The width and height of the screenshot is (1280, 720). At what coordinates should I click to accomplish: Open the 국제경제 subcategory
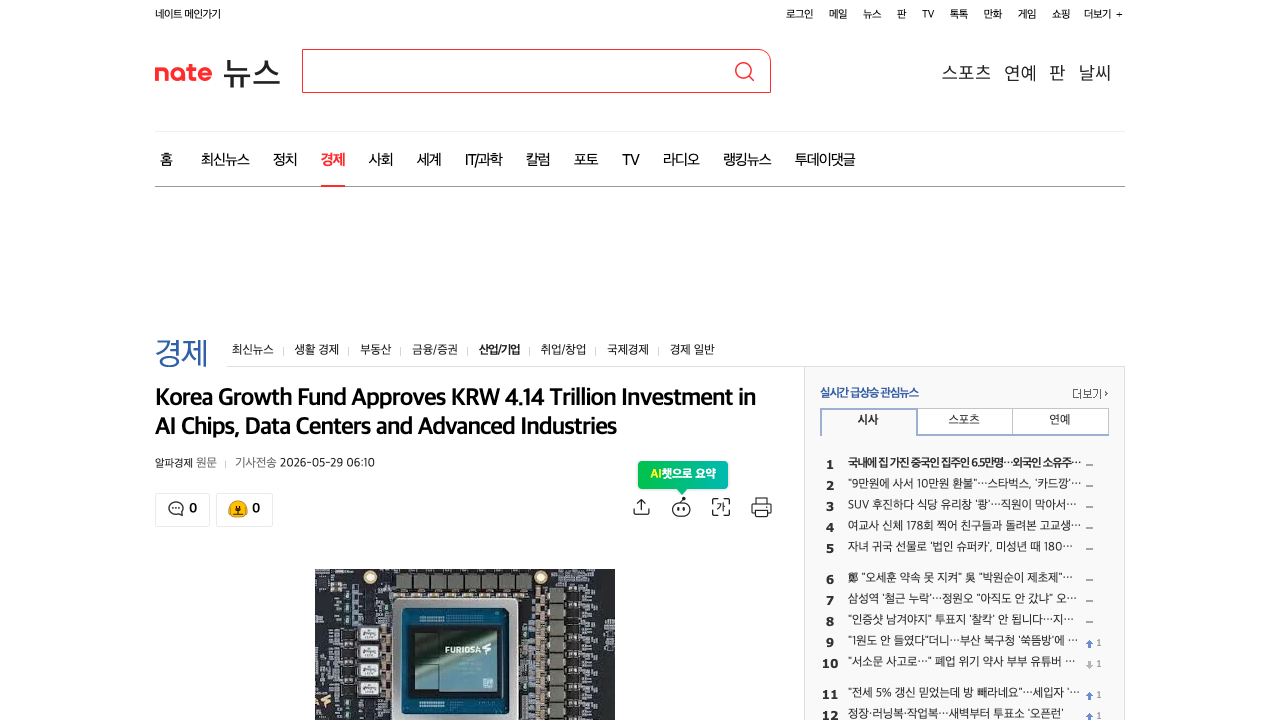tap(628, 350)
